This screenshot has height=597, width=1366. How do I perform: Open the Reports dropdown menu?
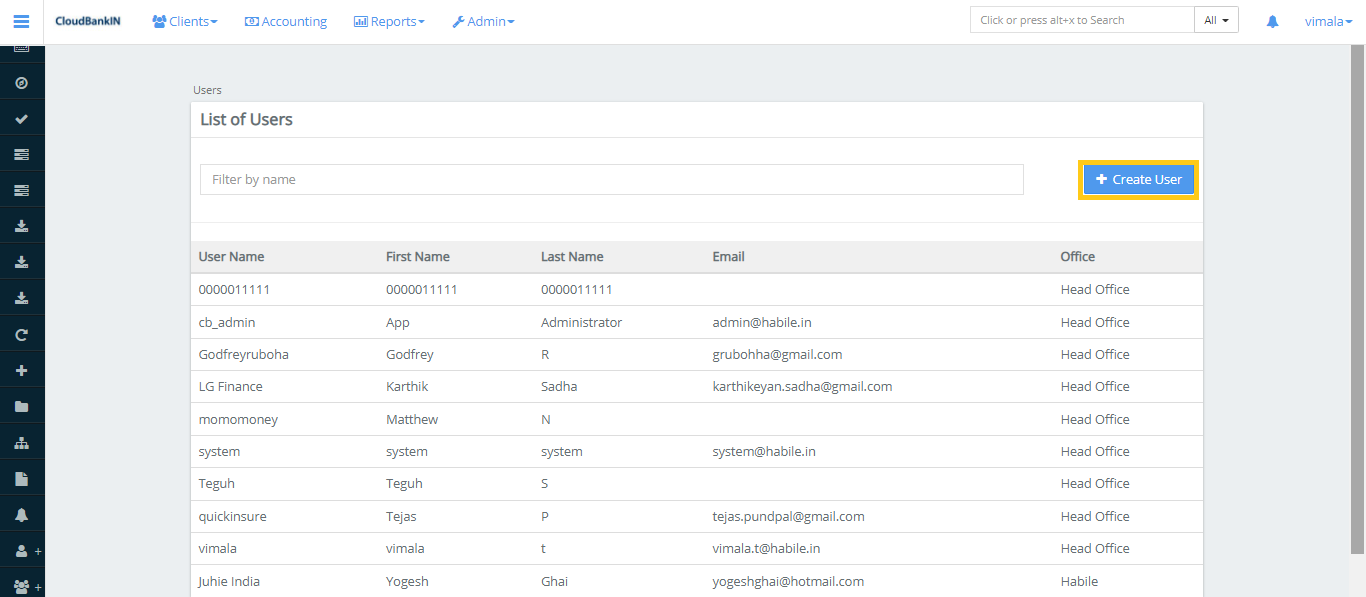pos(389,21)
